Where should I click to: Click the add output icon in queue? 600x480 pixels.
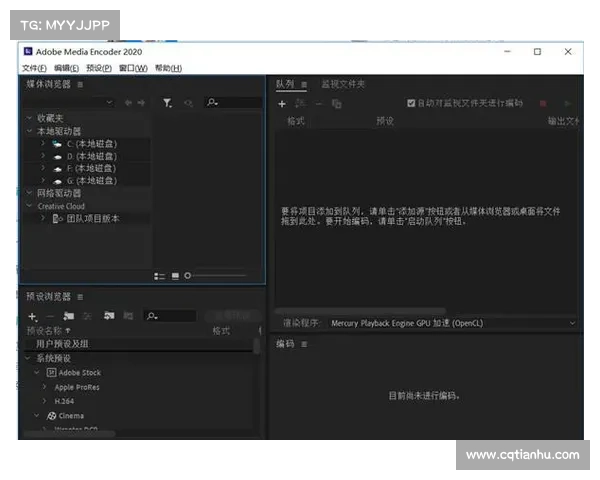pyautogui.click(x=300, y=103)
